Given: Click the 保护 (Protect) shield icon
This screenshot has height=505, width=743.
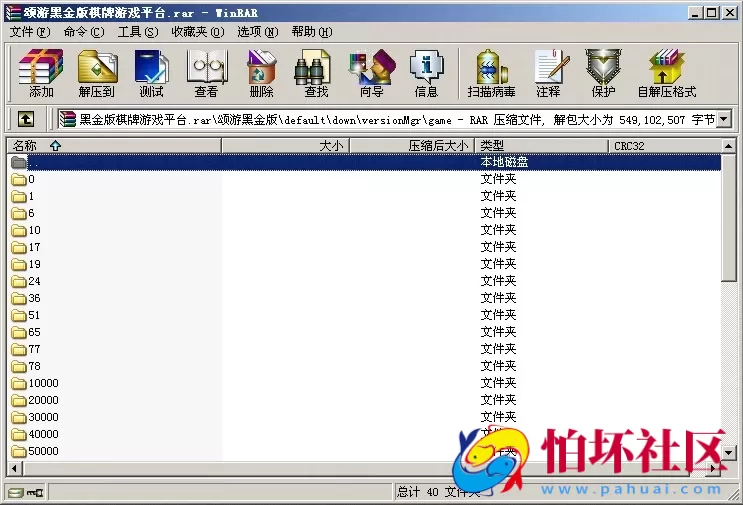Looking at the screenshot, I should 603,73.
